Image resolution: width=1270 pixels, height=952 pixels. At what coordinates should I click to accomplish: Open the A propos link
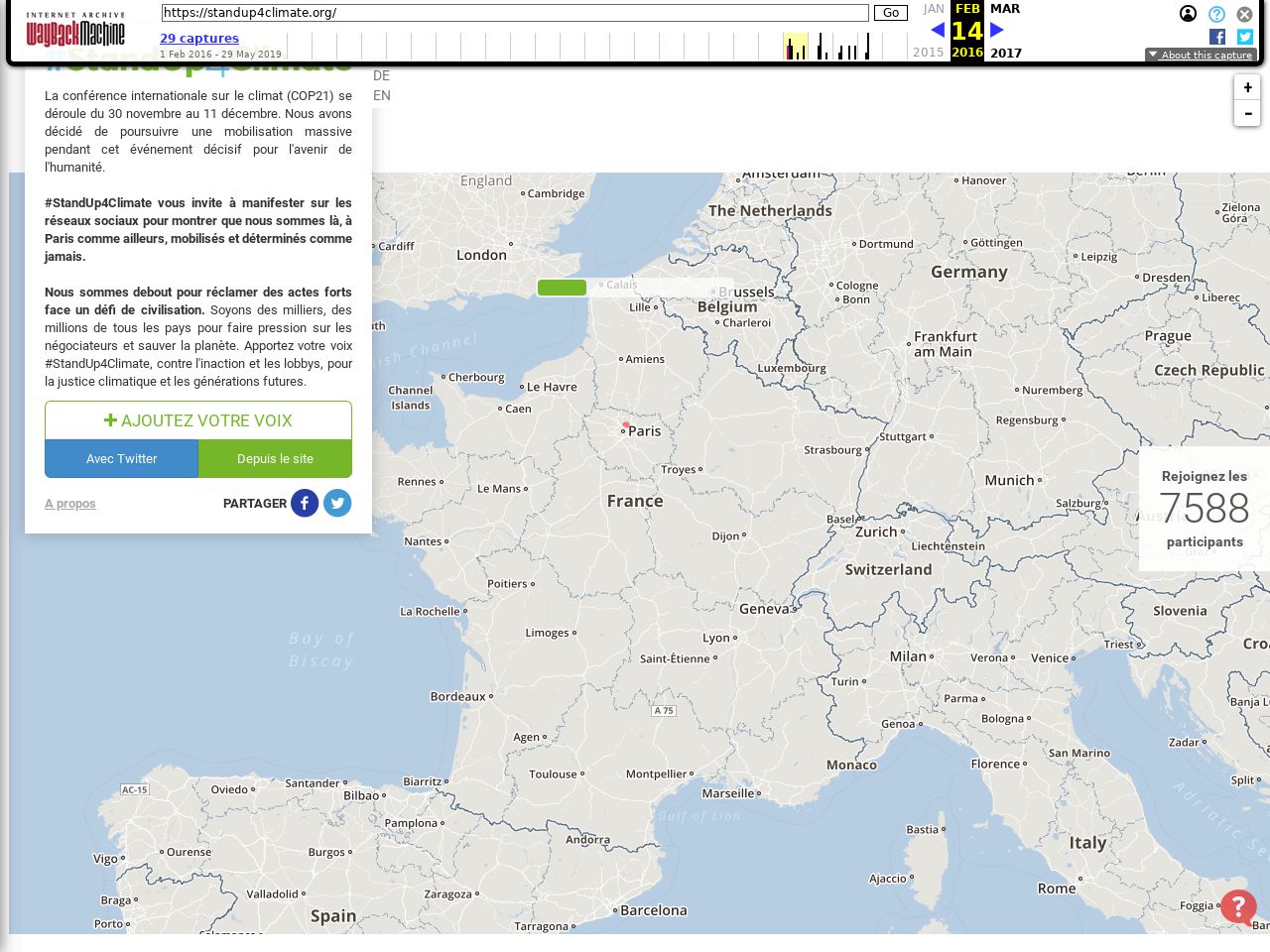pos(70,504)
